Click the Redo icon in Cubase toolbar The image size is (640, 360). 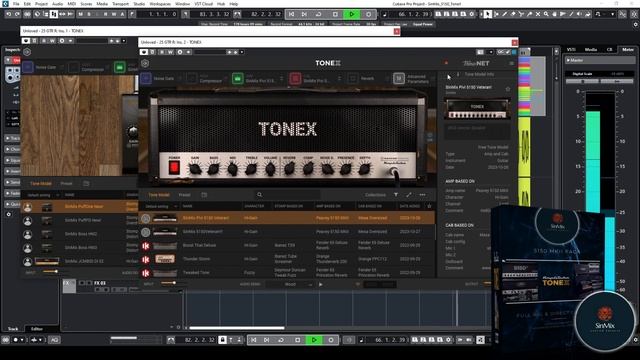17,14
